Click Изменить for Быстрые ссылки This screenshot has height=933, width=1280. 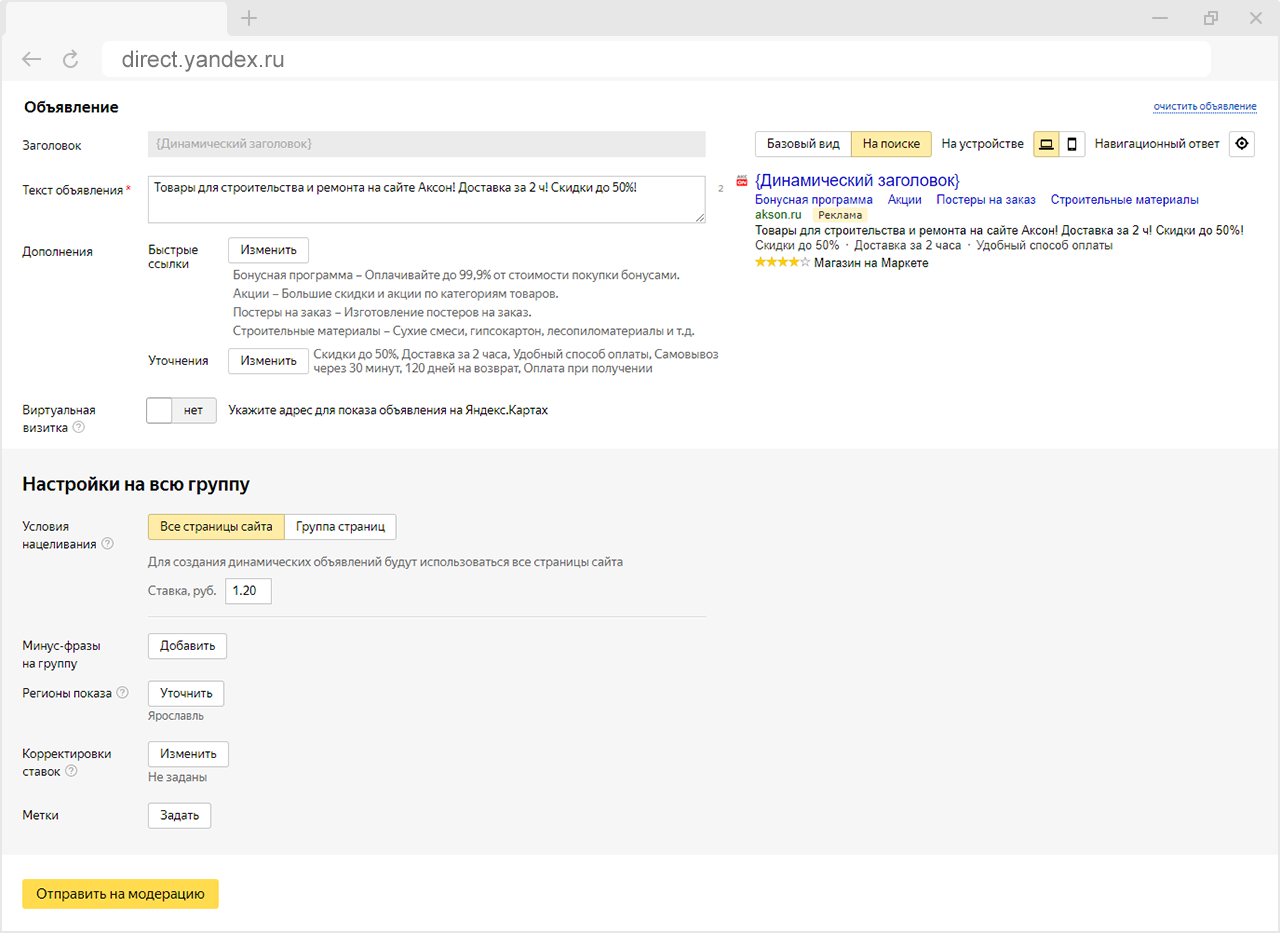(x=269, y=250)
